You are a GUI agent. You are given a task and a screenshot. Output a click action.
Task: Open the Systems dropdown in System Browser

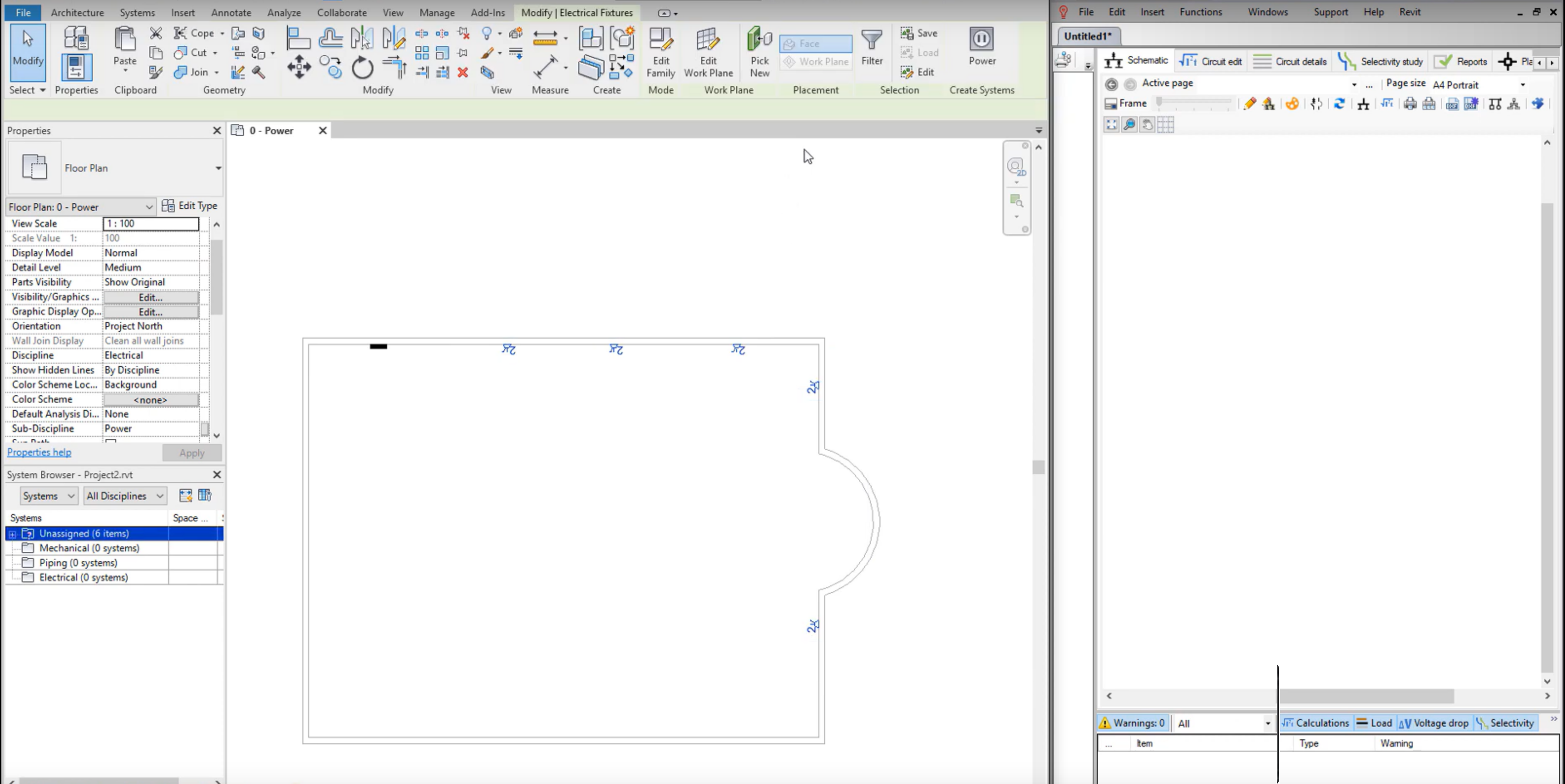pyautogui.click(x=49, y=496)
